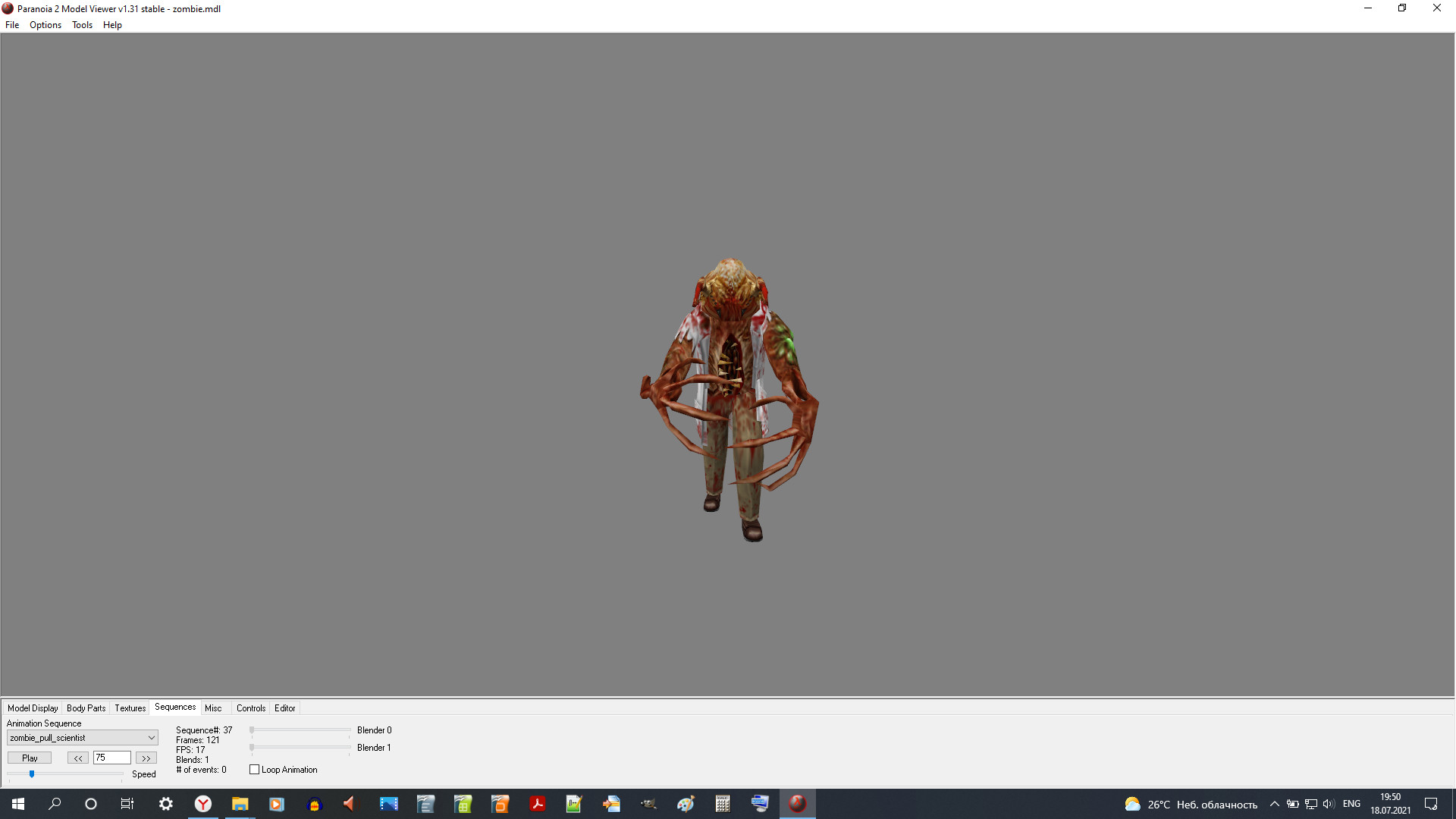The image size is (1456, 819).
Task: Open Audacity from the taskbar
Action: (315, 803)
